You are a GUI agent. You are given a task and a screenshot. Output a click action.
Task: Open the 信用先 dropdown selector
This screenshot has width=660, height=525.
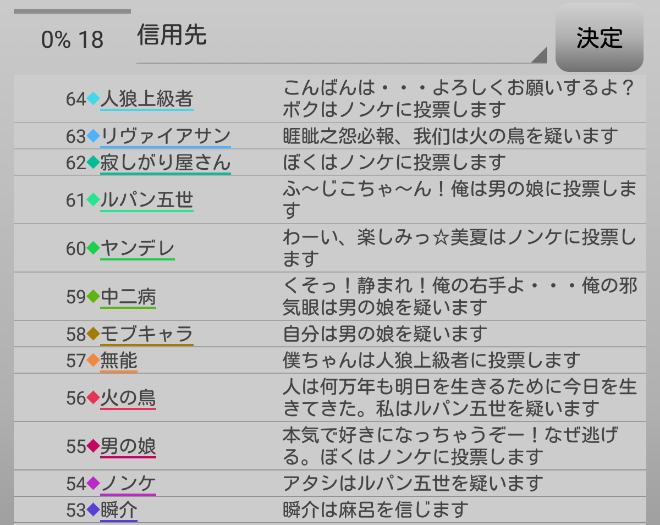340,37
